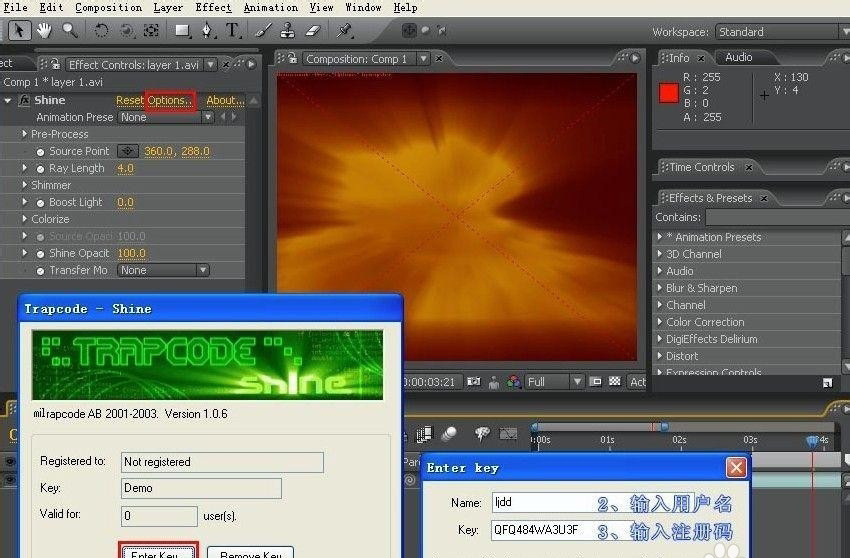Open the Effect menu
Screen dimensions: 850x558
[x=213, y=8]
